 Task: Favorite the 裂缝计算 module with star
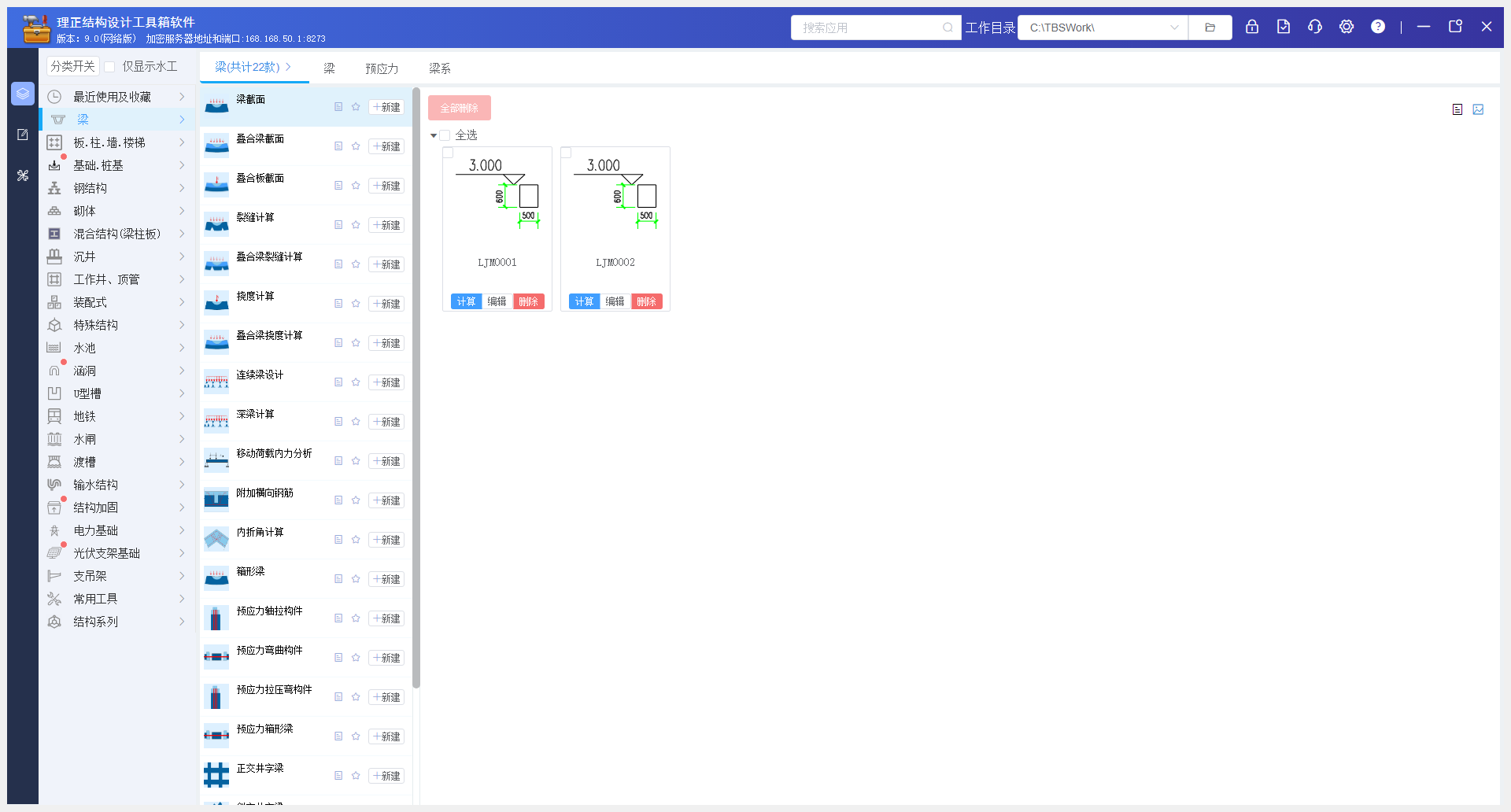(x=356, y=225)
